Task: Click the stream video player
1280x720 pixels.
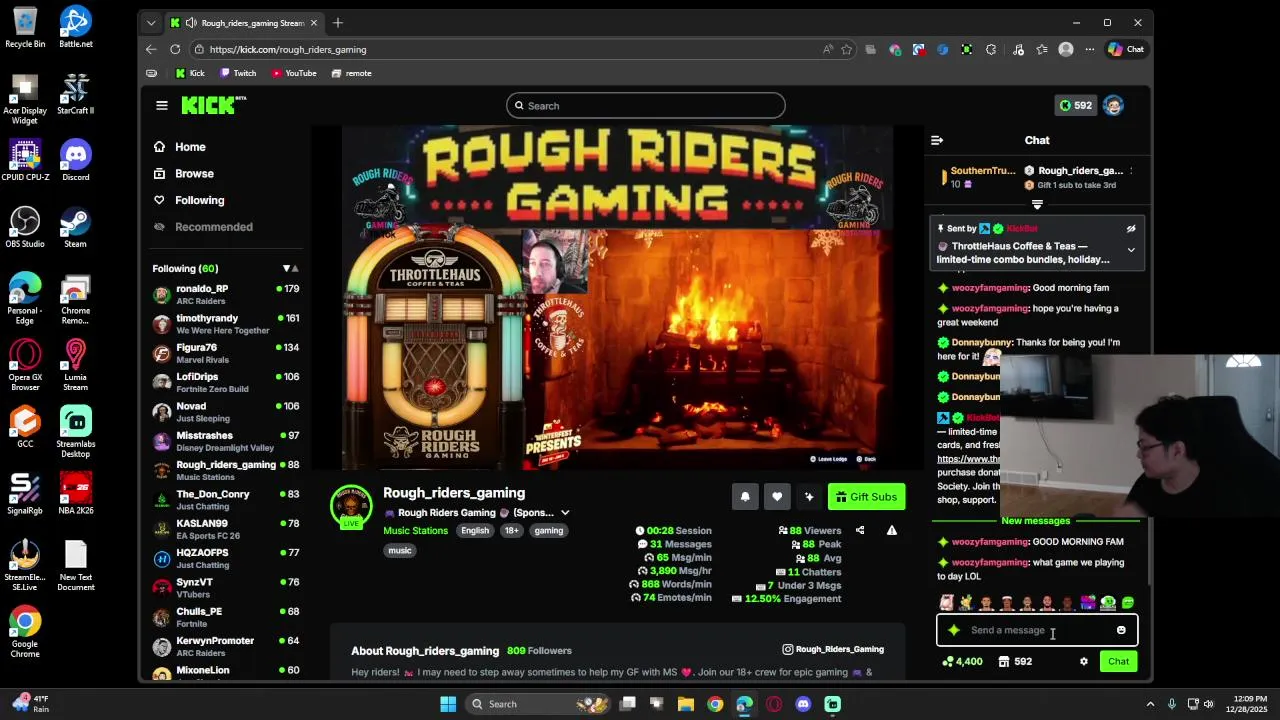Action: 617,297
